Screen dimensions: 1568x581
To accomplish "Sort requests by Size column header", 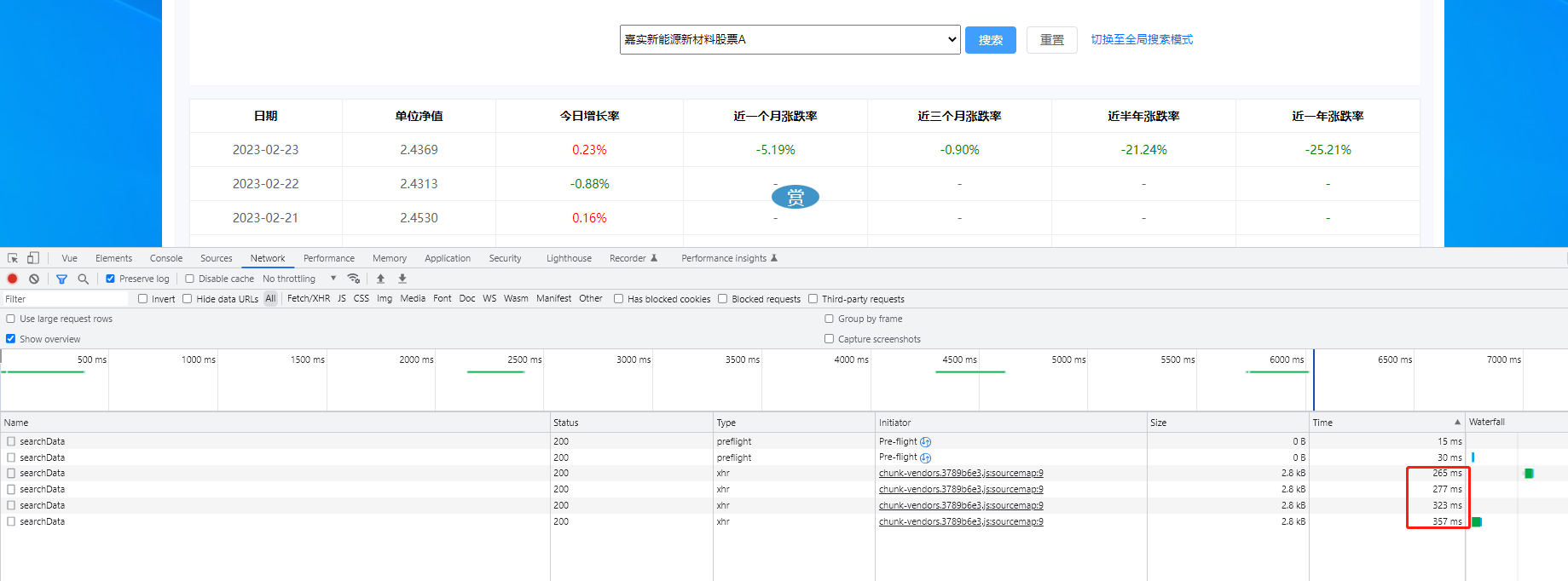I will (x=1228, y=423).
